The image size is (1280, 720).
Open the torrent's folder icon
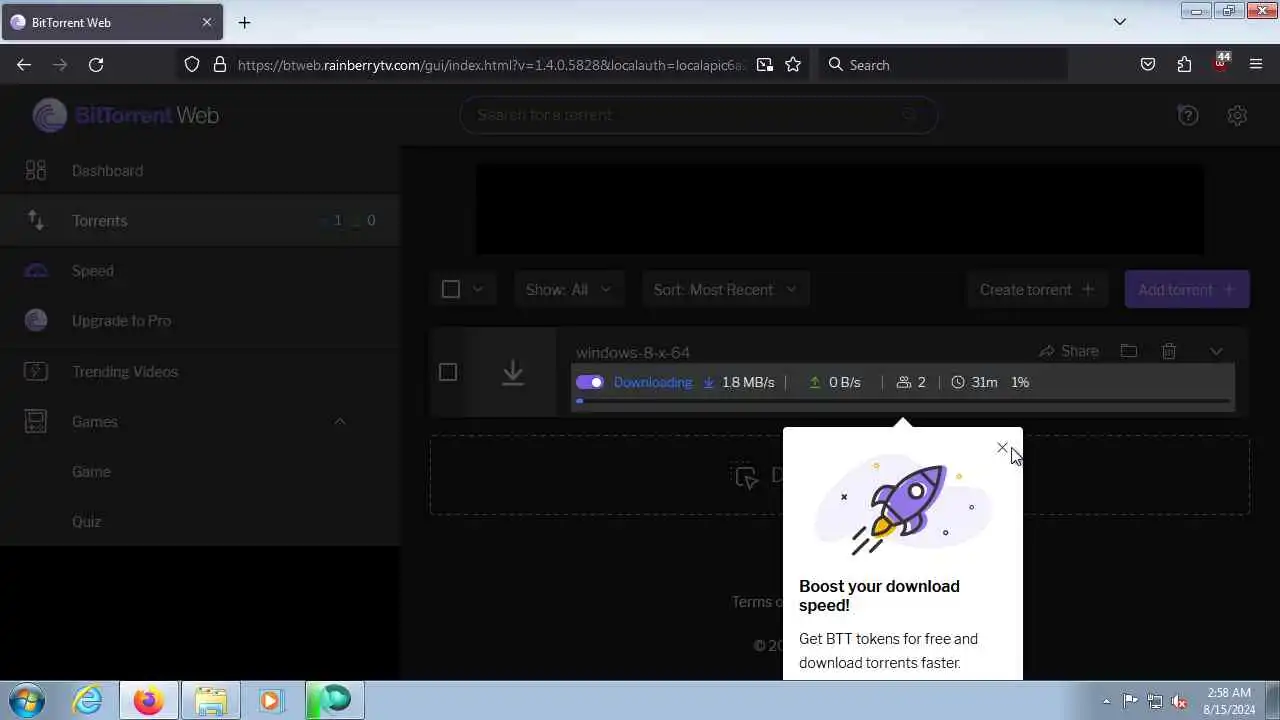point(1129,351)
